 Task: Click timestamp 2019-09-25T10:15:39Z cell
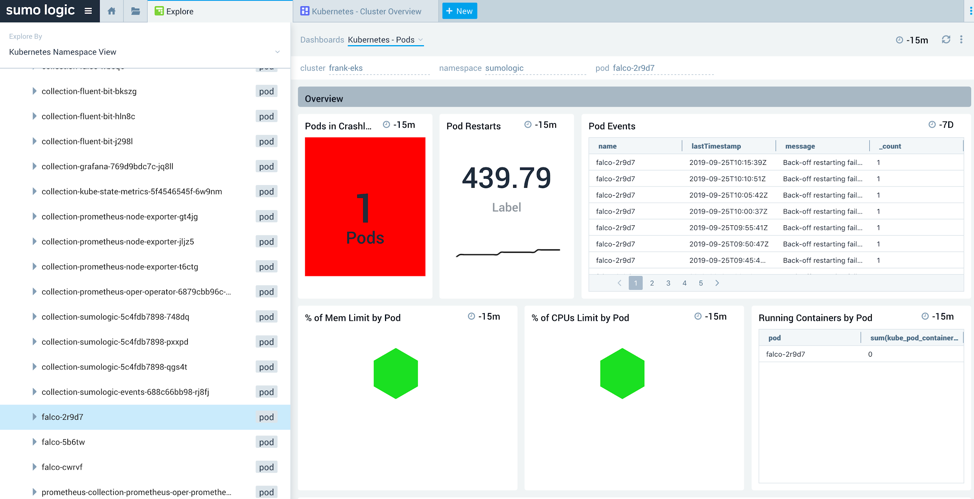729,162
